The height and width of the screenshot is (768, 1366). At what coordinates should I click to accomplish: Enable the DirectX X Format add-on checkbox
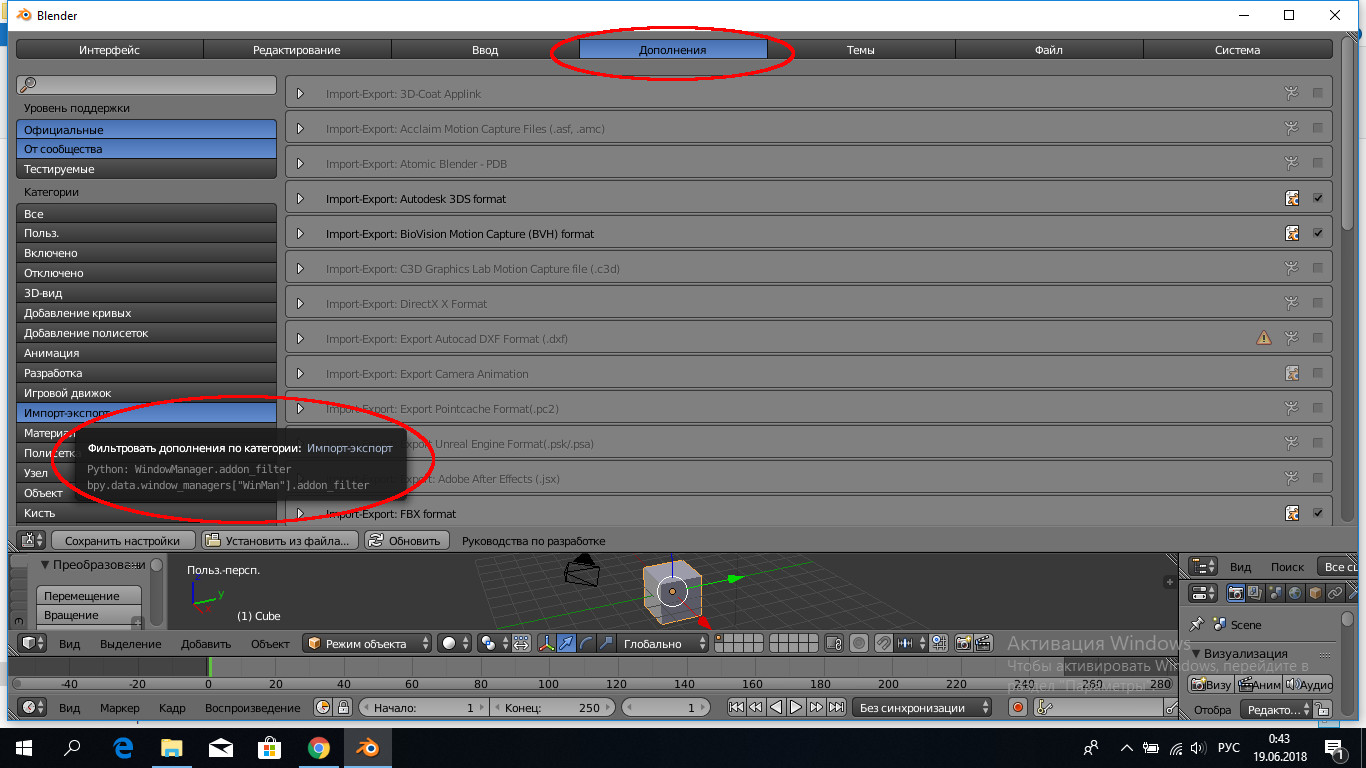pos(1318,303)
